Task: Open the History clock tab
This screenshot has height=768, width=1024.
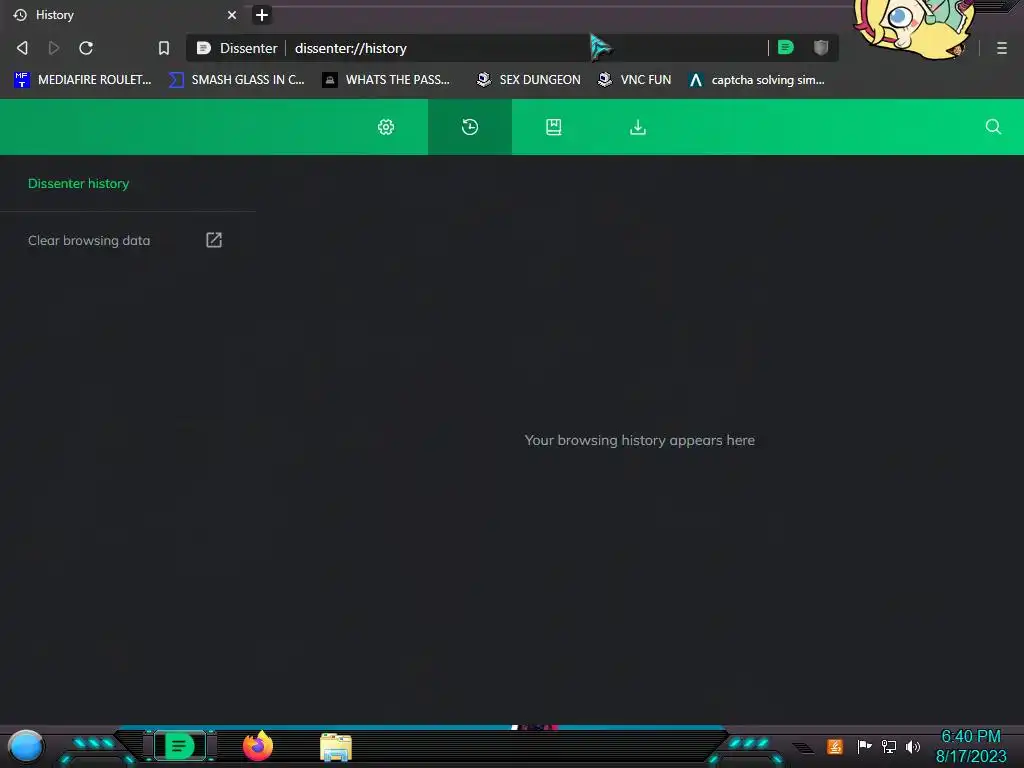Action: (470, 127)
